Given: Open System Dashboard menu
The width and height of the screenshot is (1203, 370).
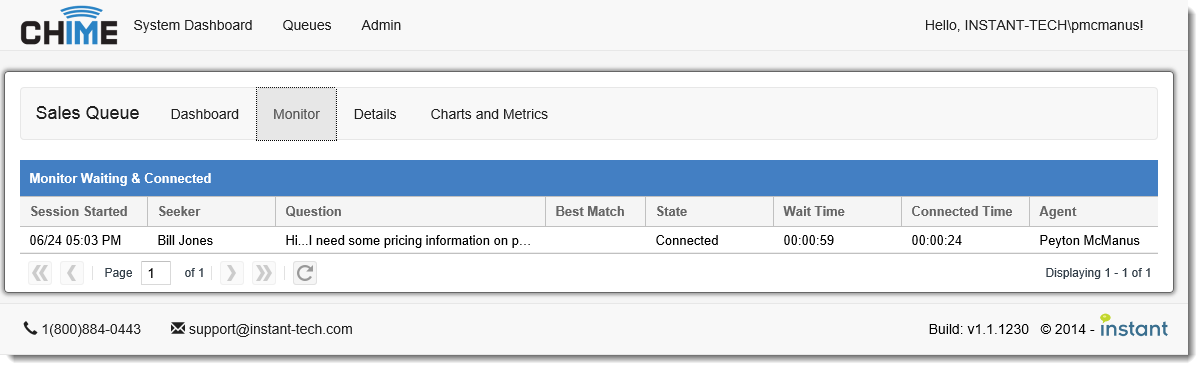Looking at the screenshot, I should click(193, 25).
